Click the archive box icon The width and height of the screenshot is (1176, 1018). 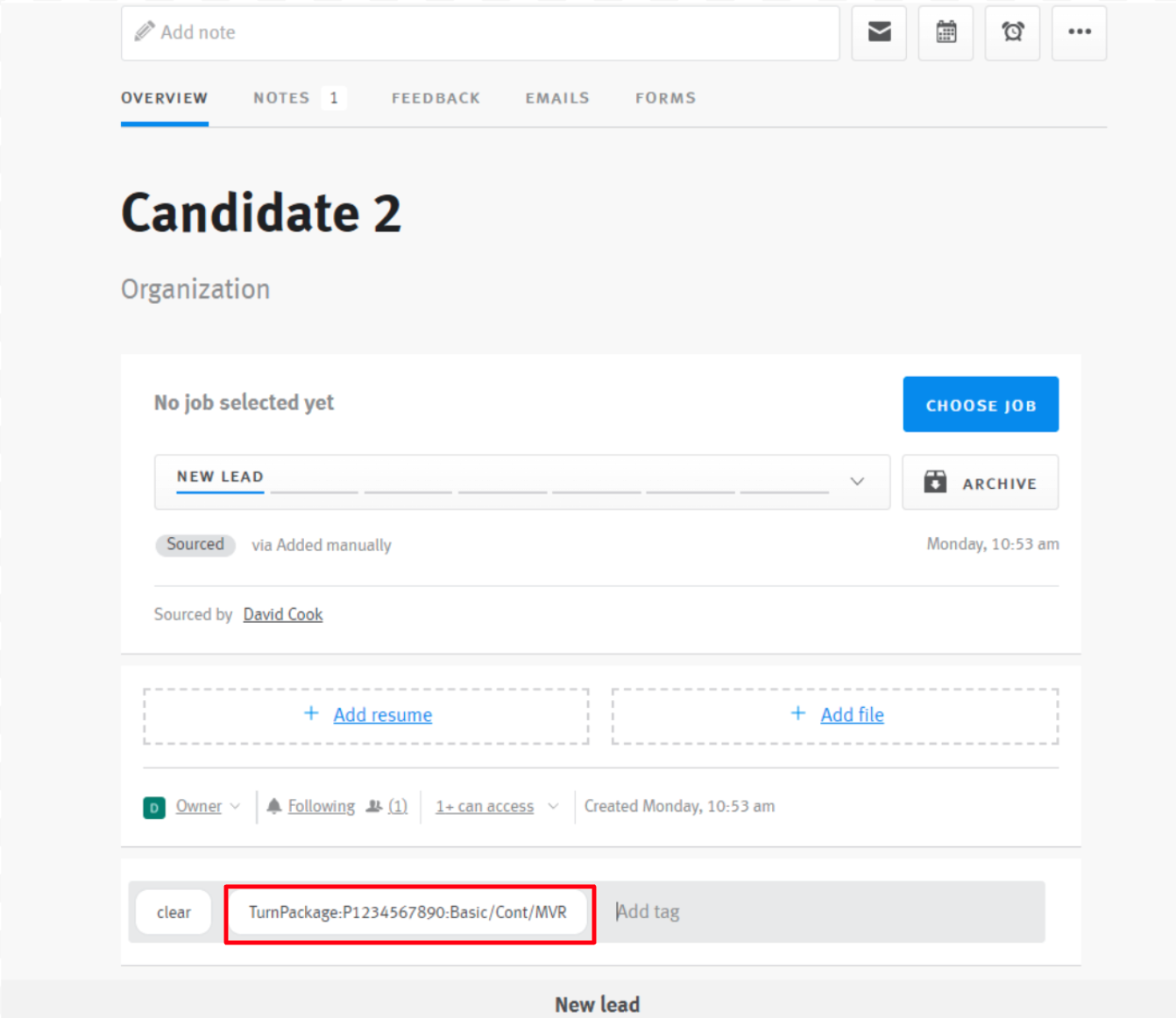935,482
